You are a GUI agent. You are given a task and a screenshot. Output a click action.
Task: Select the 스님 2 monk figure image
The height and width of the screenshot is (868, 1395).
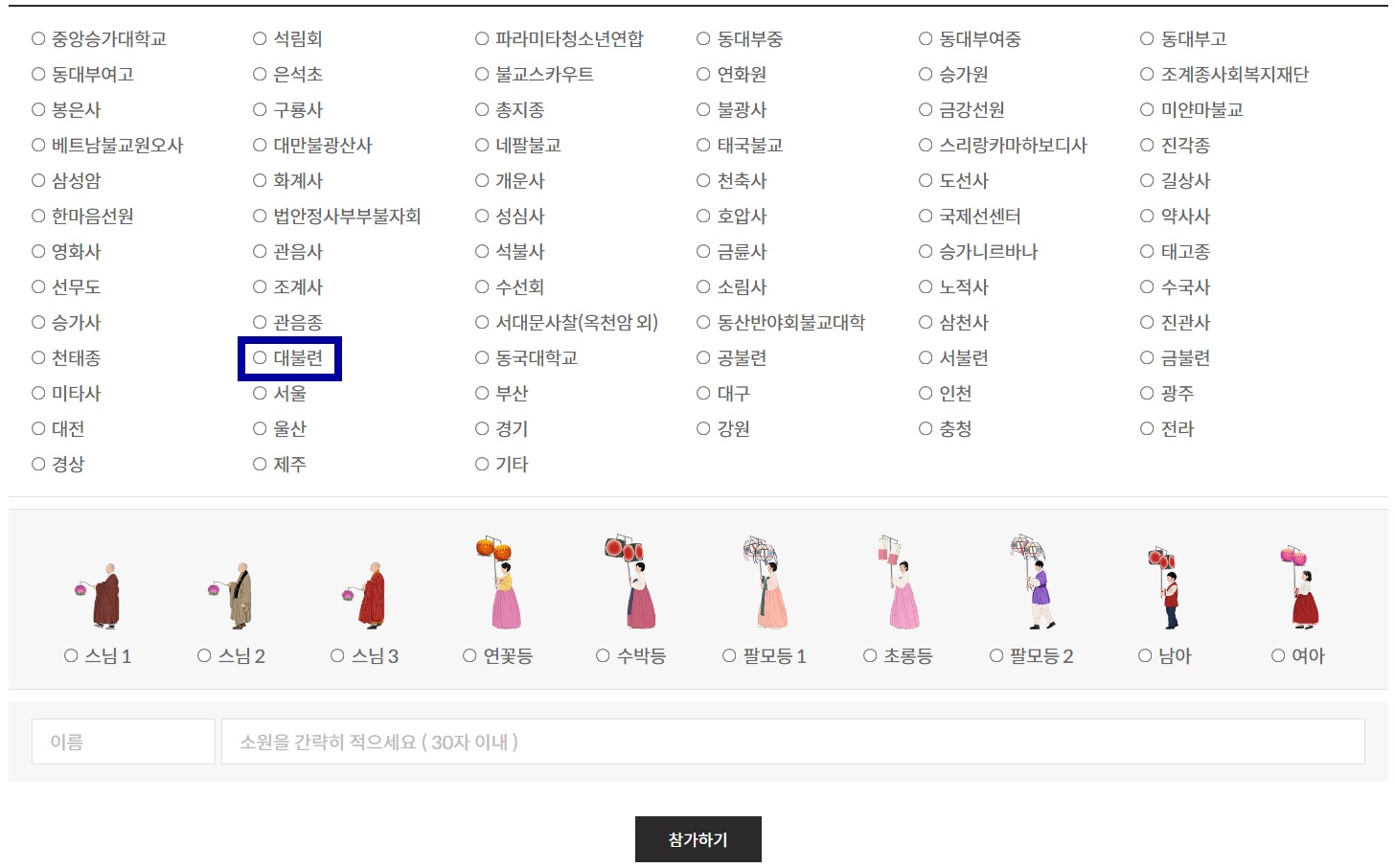pos(231,596)
